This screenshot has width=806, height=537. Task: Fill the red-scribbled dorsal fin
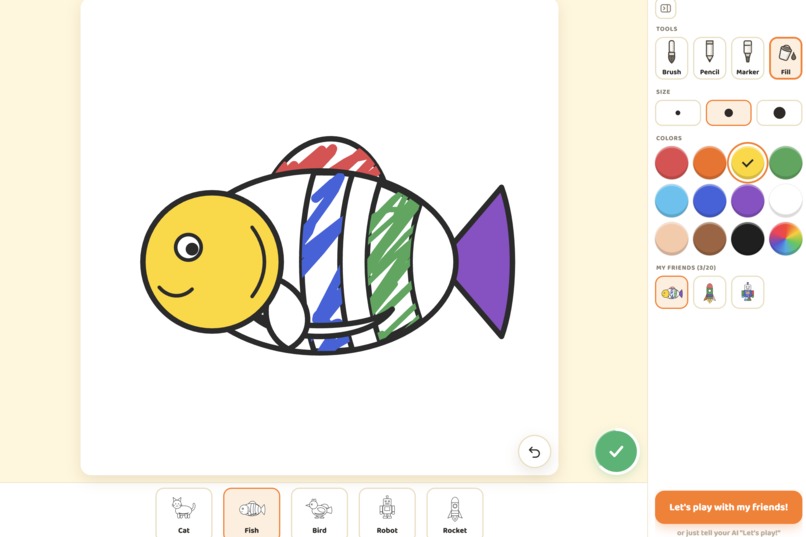pyautogui.click(x=329, y=157)
